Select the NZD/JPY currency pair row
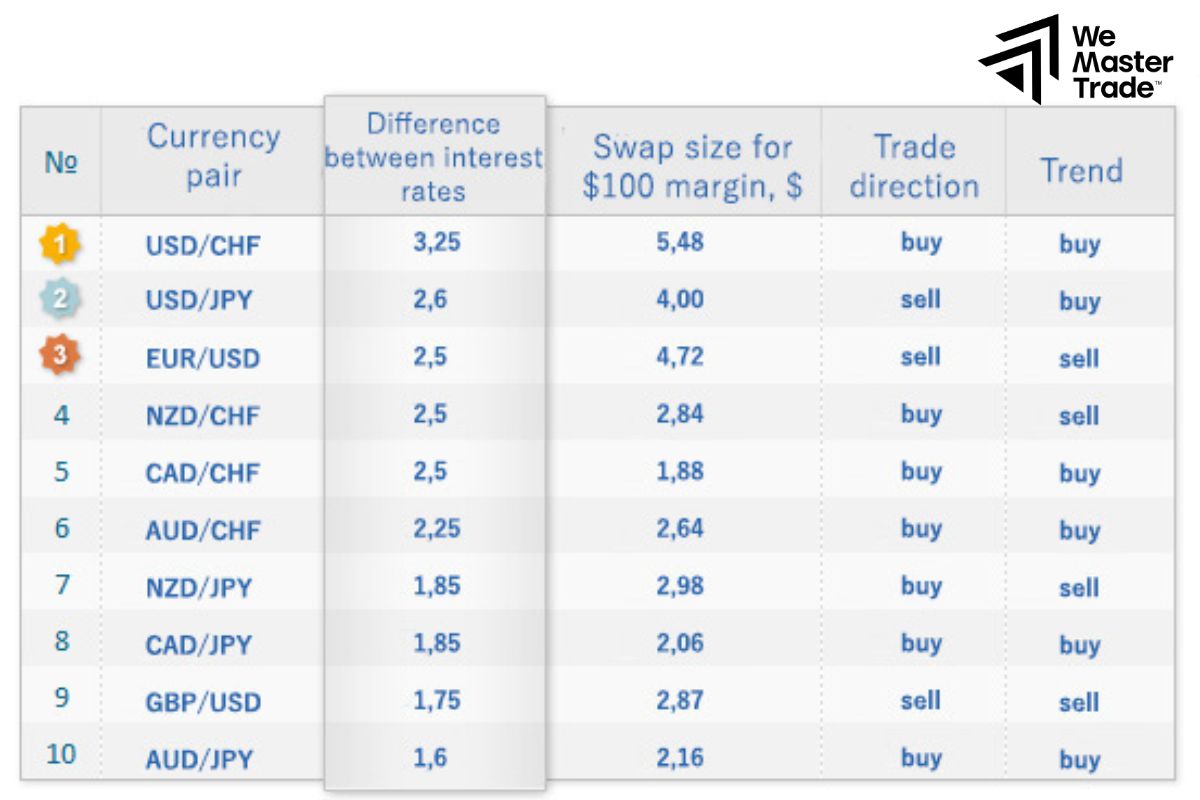Screen dimensions: 1200x800 (x=198, y=587)
